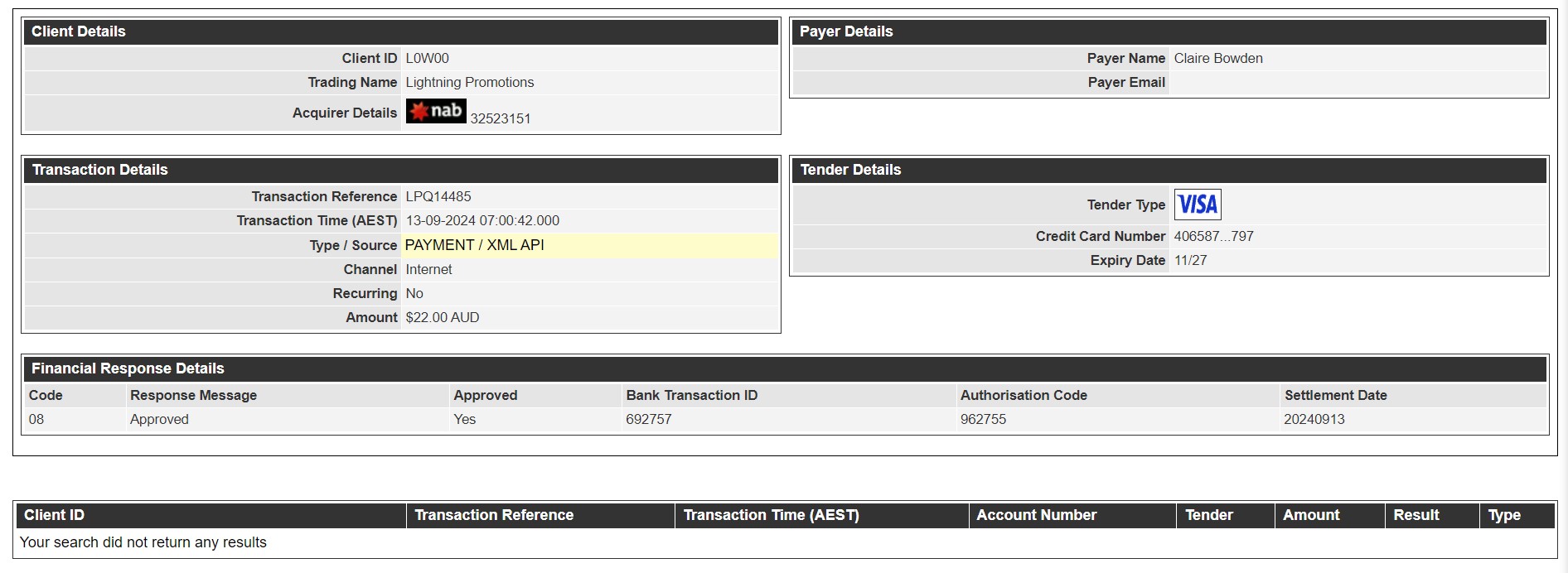
Task: Select the Authorisation Code 962755
Action: pos(983,419)
